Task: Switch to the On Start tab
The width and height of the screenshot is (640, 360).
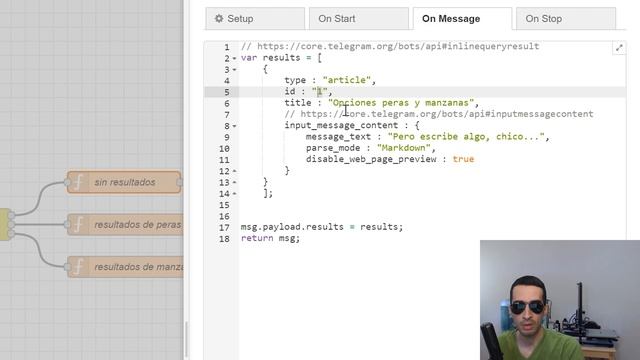Action: (359, 19)
